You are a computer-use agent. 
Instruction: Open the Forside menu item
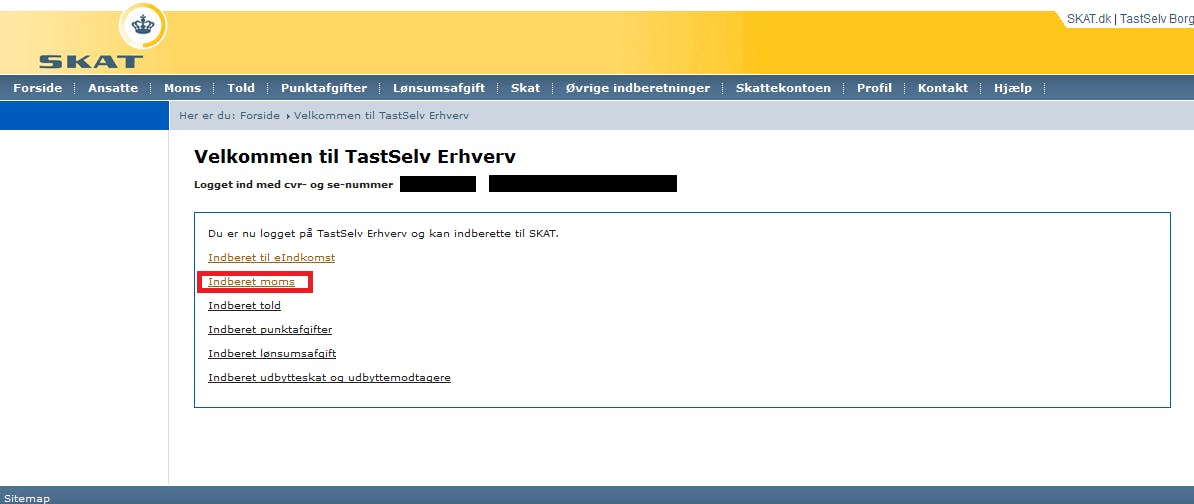click(x=37, y=88)
